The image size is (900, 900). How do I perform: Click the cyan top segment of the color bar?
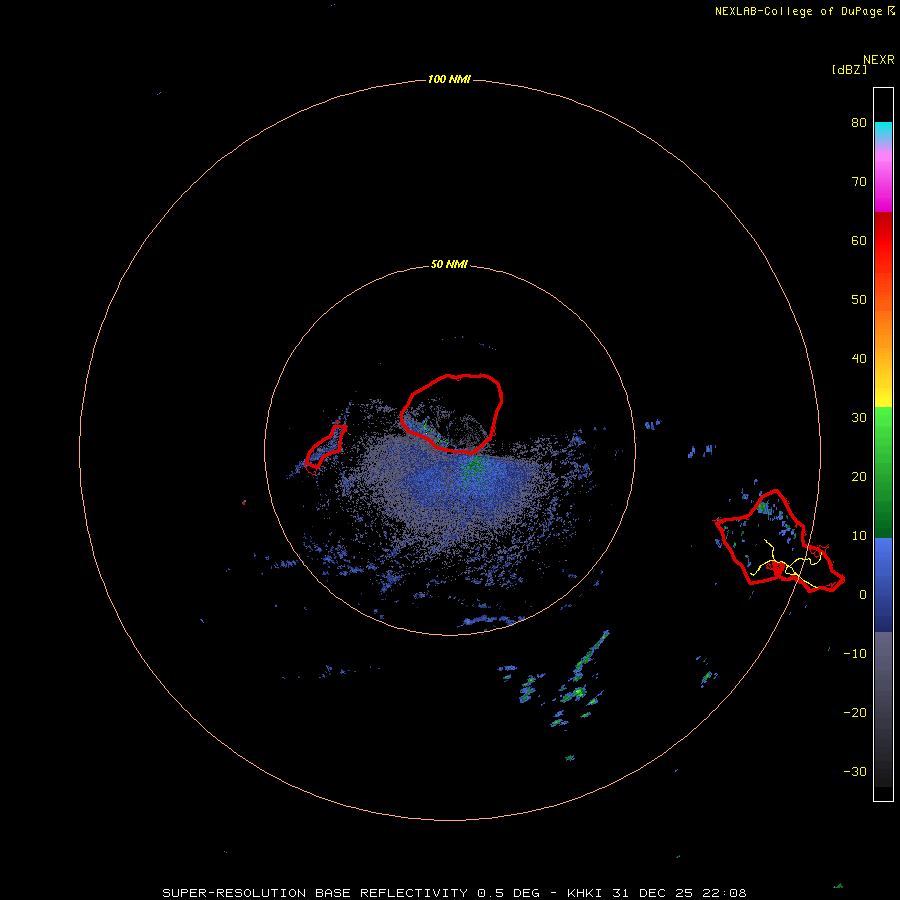[883, 131]
